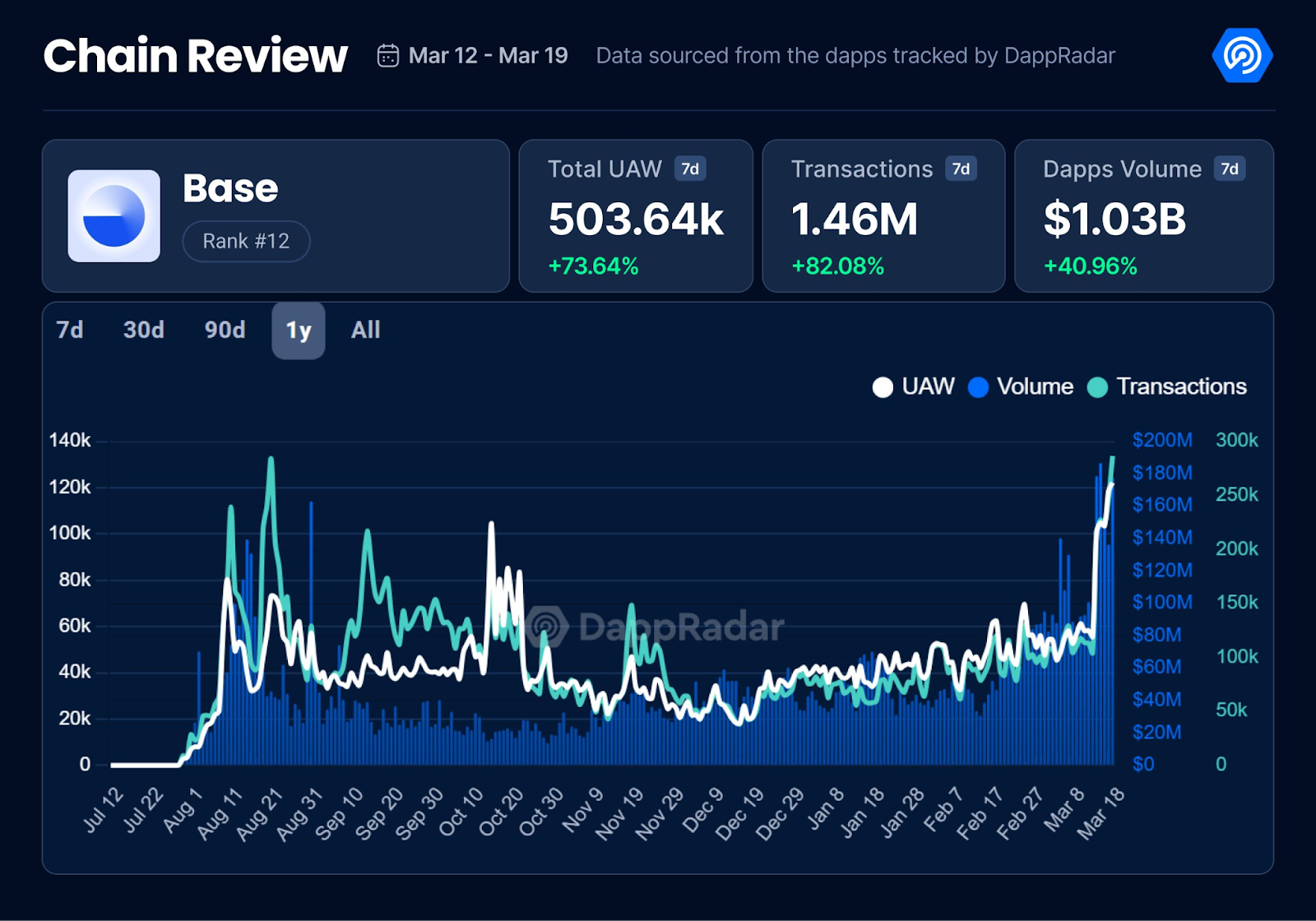This screenshot has width=1316, height=921.
Task: Click the $1.03B Dapps Volume value
Action: (x=1114, y=220)
